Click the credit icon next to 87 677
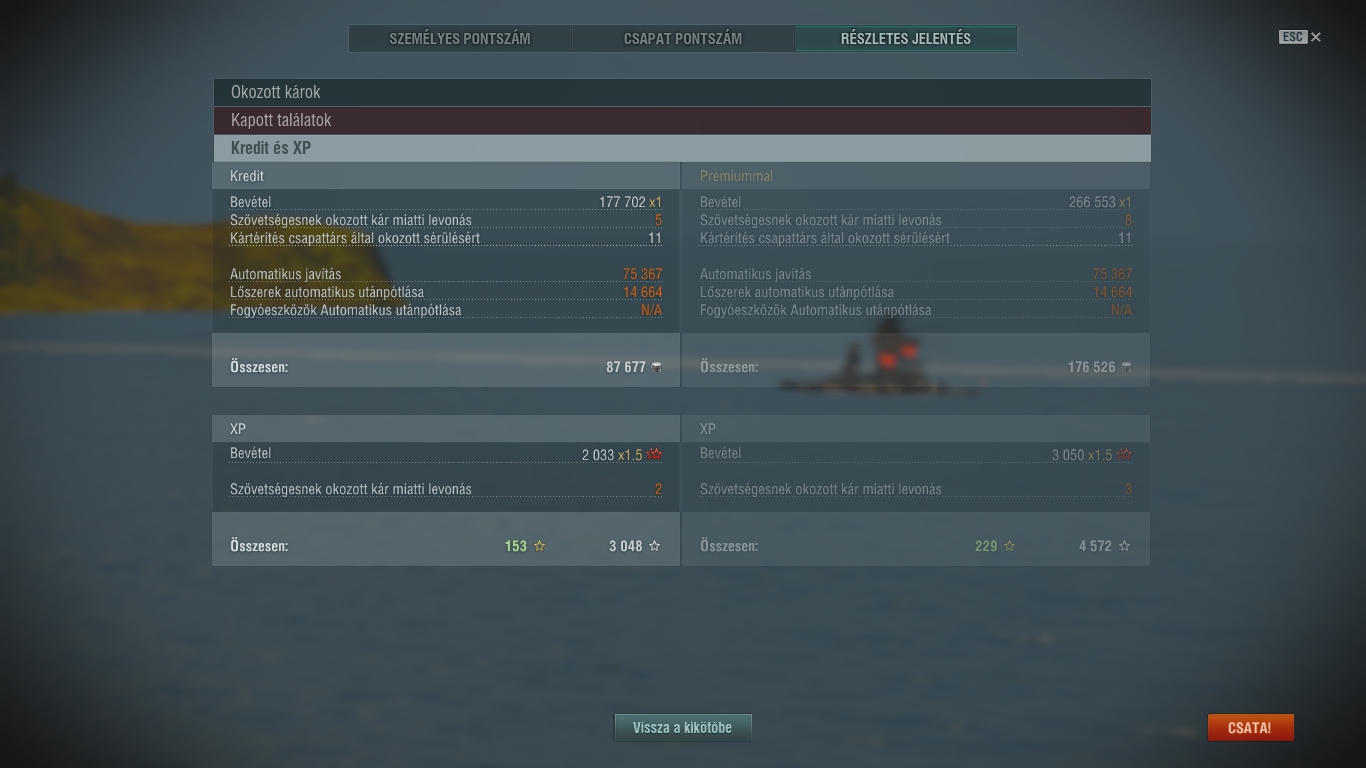The image size is (1366, 768). coord(656,367)
